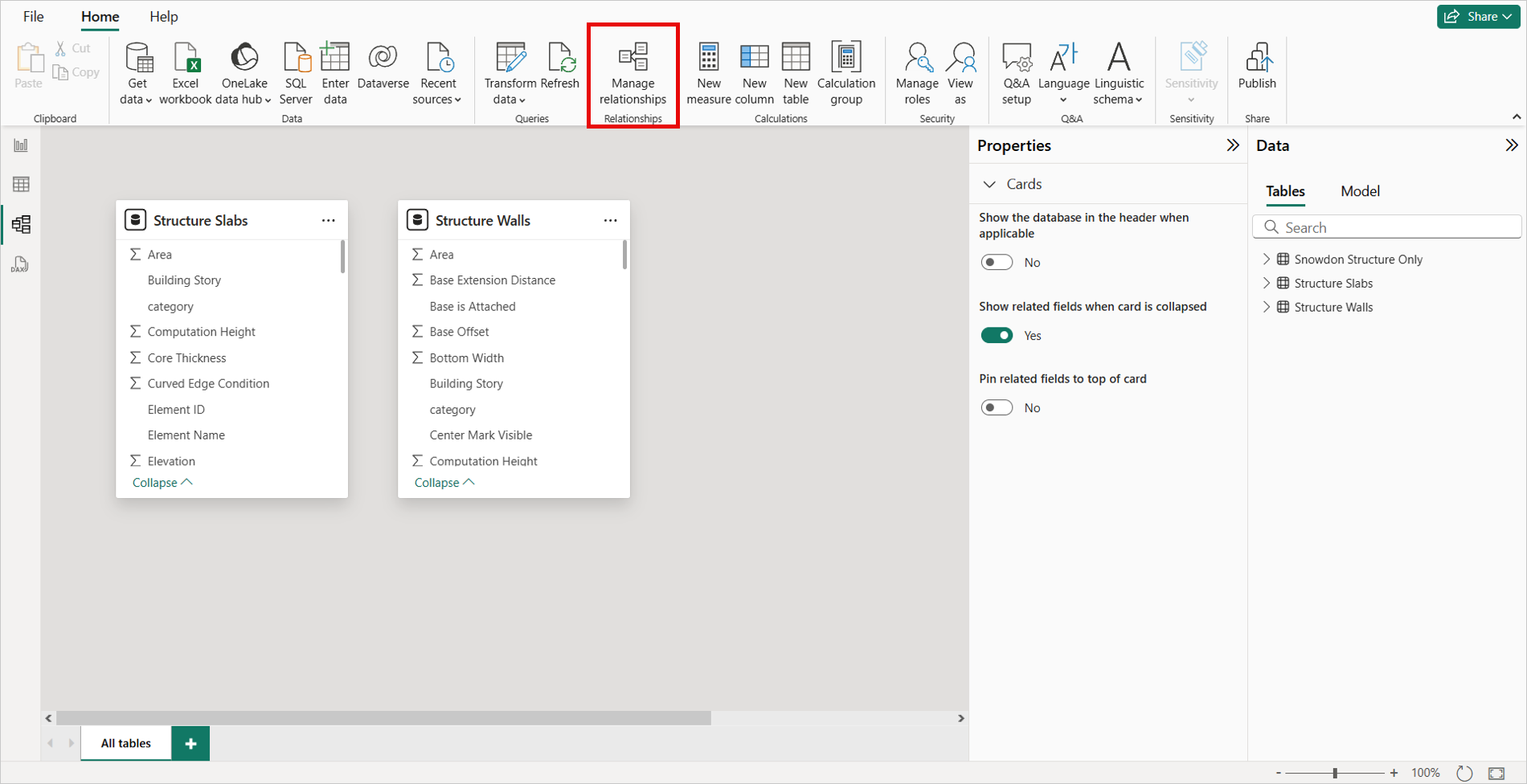Select the All tables layout tab
The height and width of the screenshot is (784, 1527).
[126, 743]
